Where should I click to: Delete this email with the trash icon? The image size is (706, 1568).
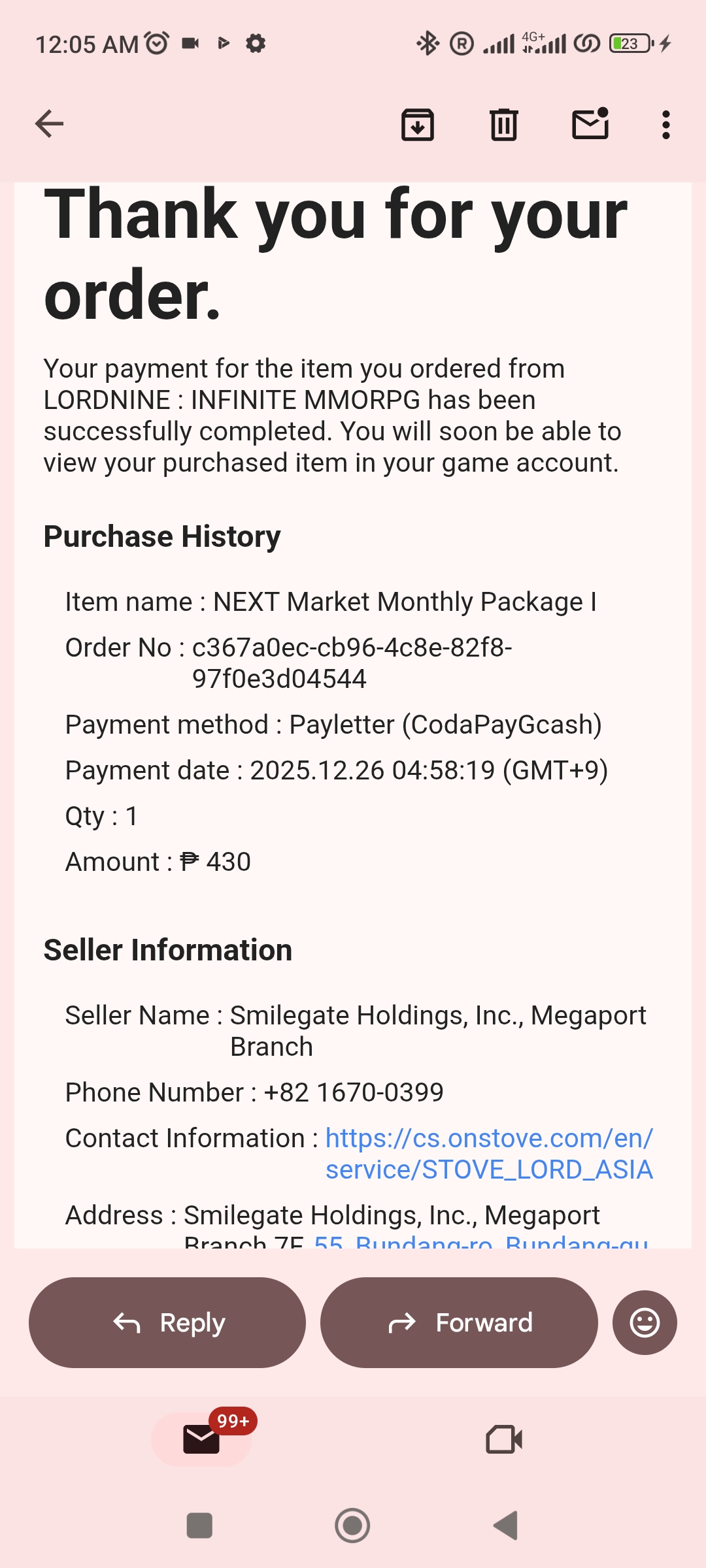(x=503, y=124)
